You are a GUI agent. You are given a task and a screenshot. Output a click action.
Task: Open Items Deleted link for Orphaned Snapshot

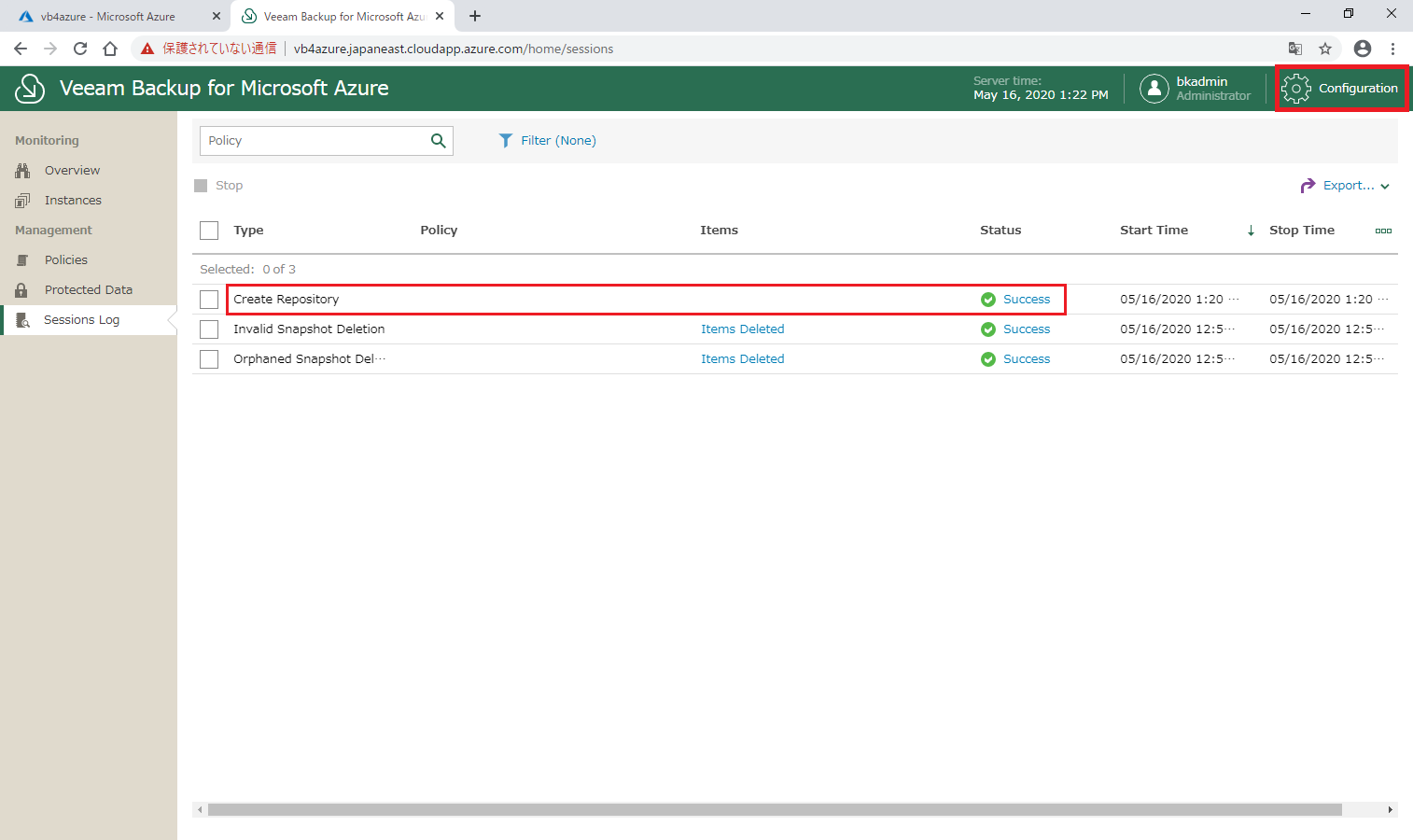742,359
